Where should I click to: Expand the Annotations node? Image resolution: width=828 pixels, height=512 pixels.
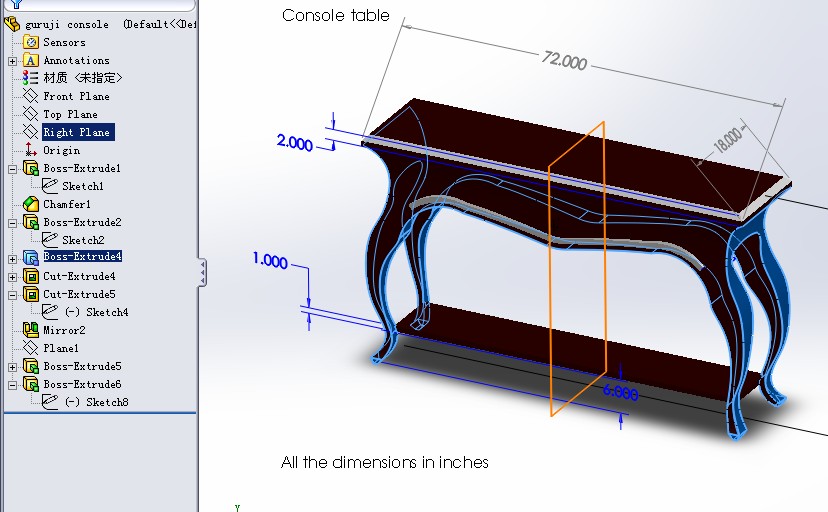(13, 61)
